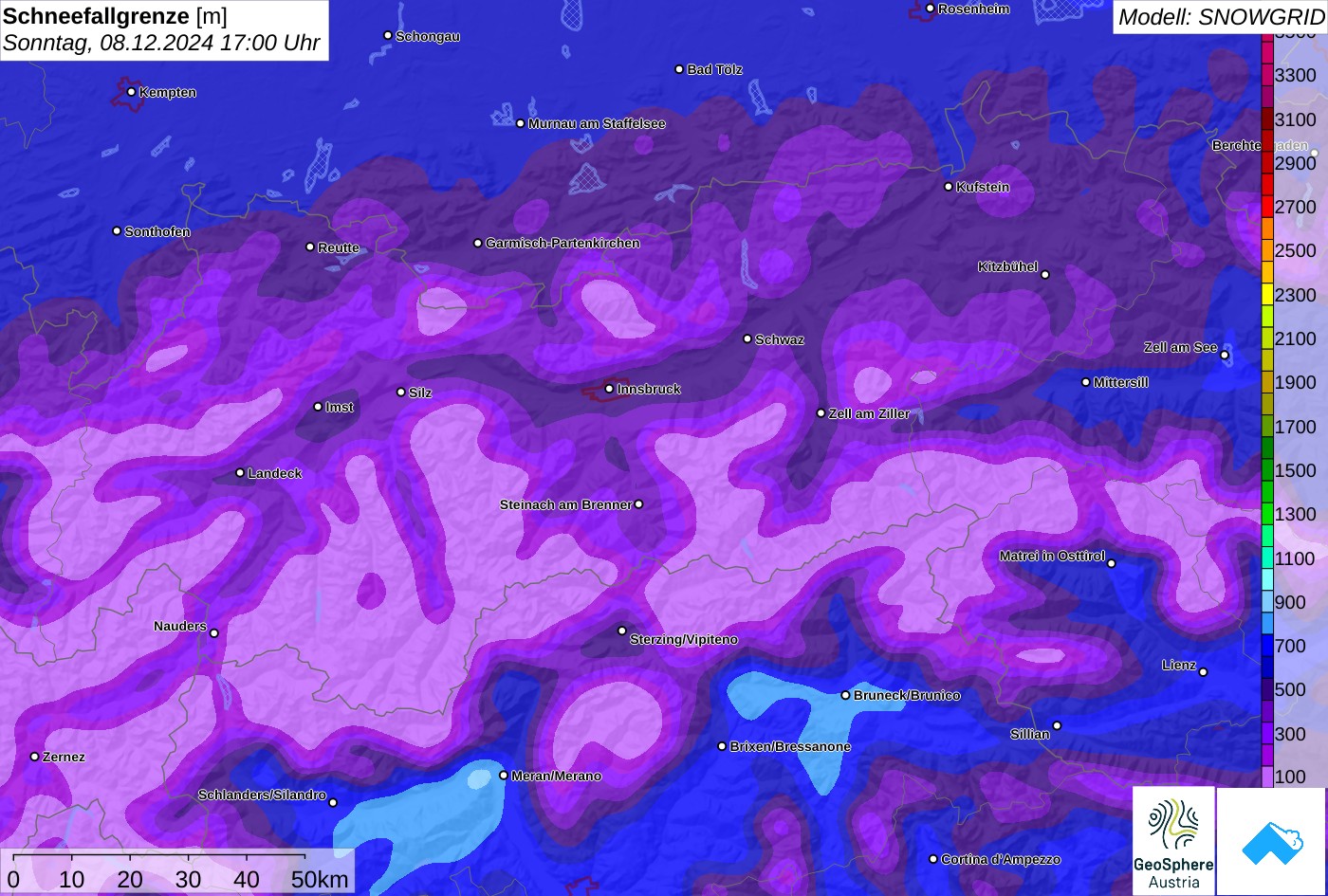
Task: Select the Sonthofen town label
Action: 157,231
